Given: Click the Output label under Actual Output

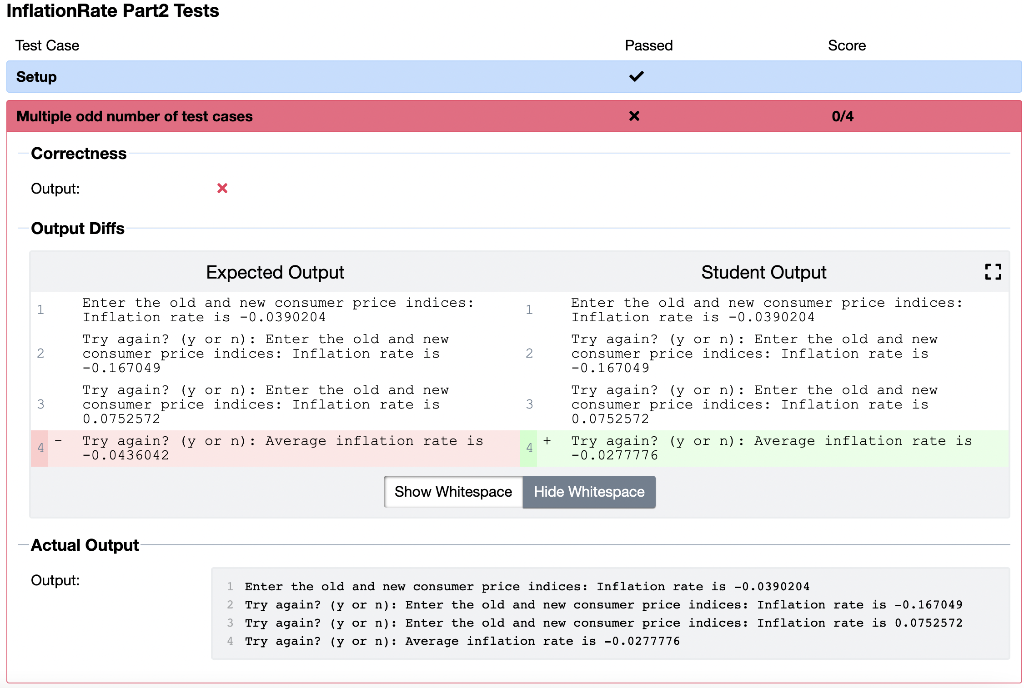Looking at the screenshot, I should 55,580.
